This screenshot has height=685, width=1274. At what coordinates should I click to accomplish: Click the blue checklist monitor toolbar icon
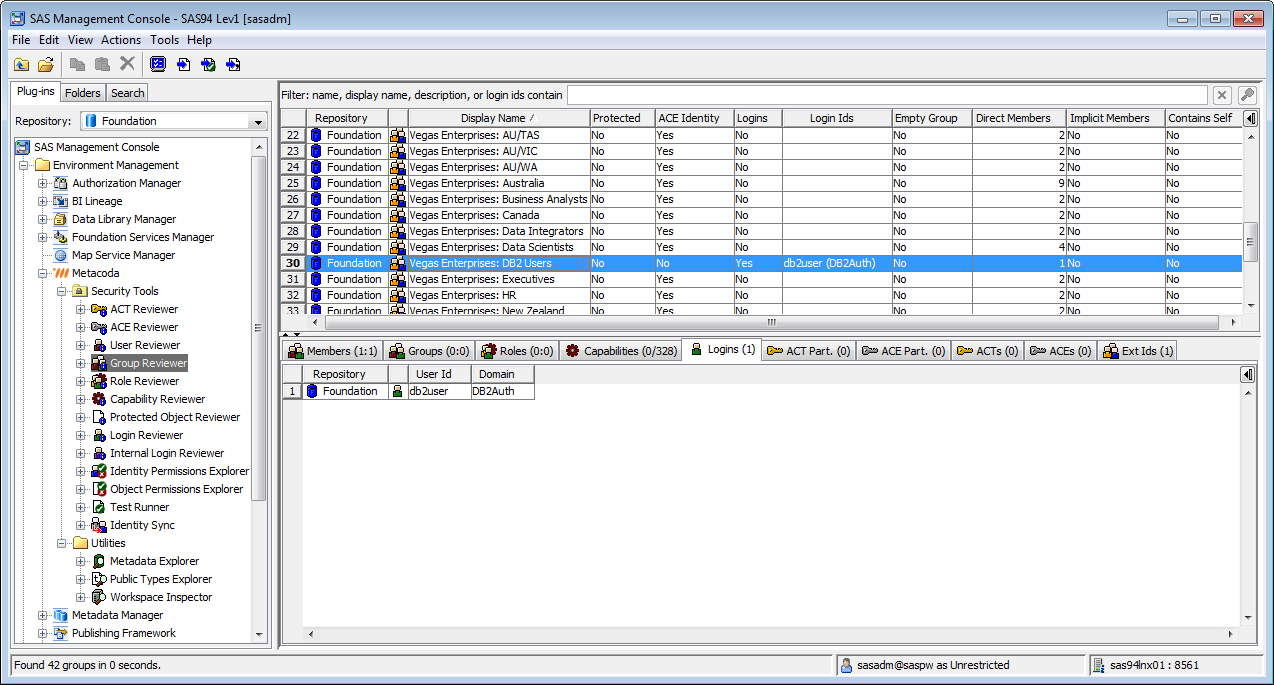pos(158,64)
